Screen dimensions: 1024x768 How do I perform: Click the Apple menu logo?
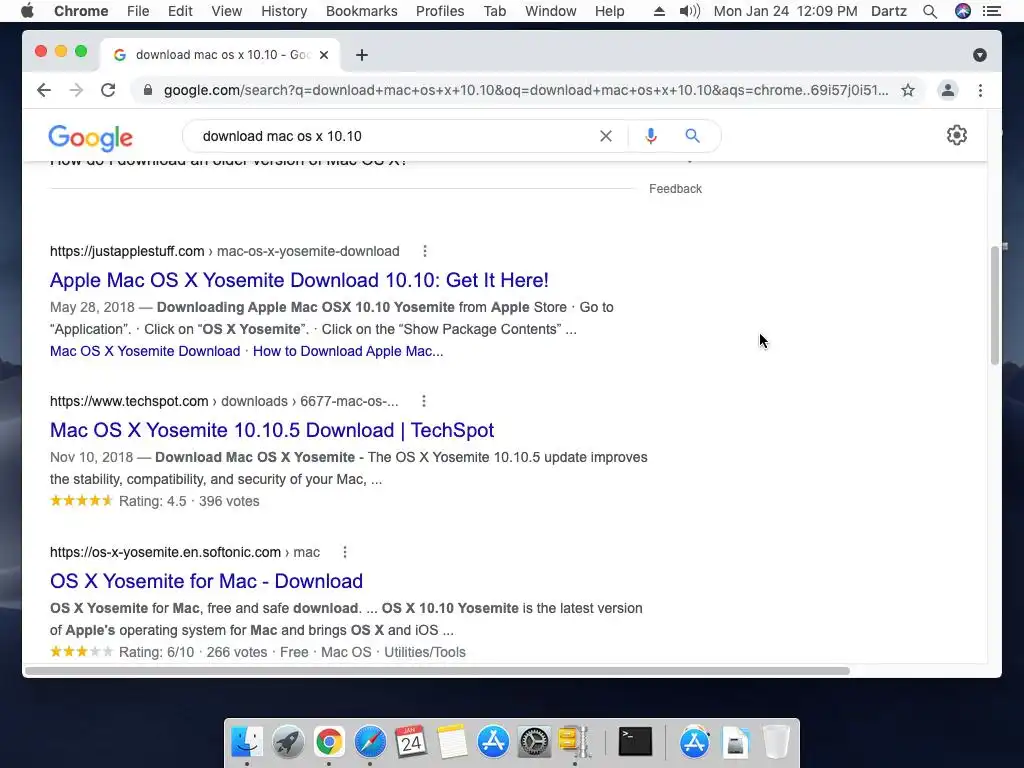[27, 11]
